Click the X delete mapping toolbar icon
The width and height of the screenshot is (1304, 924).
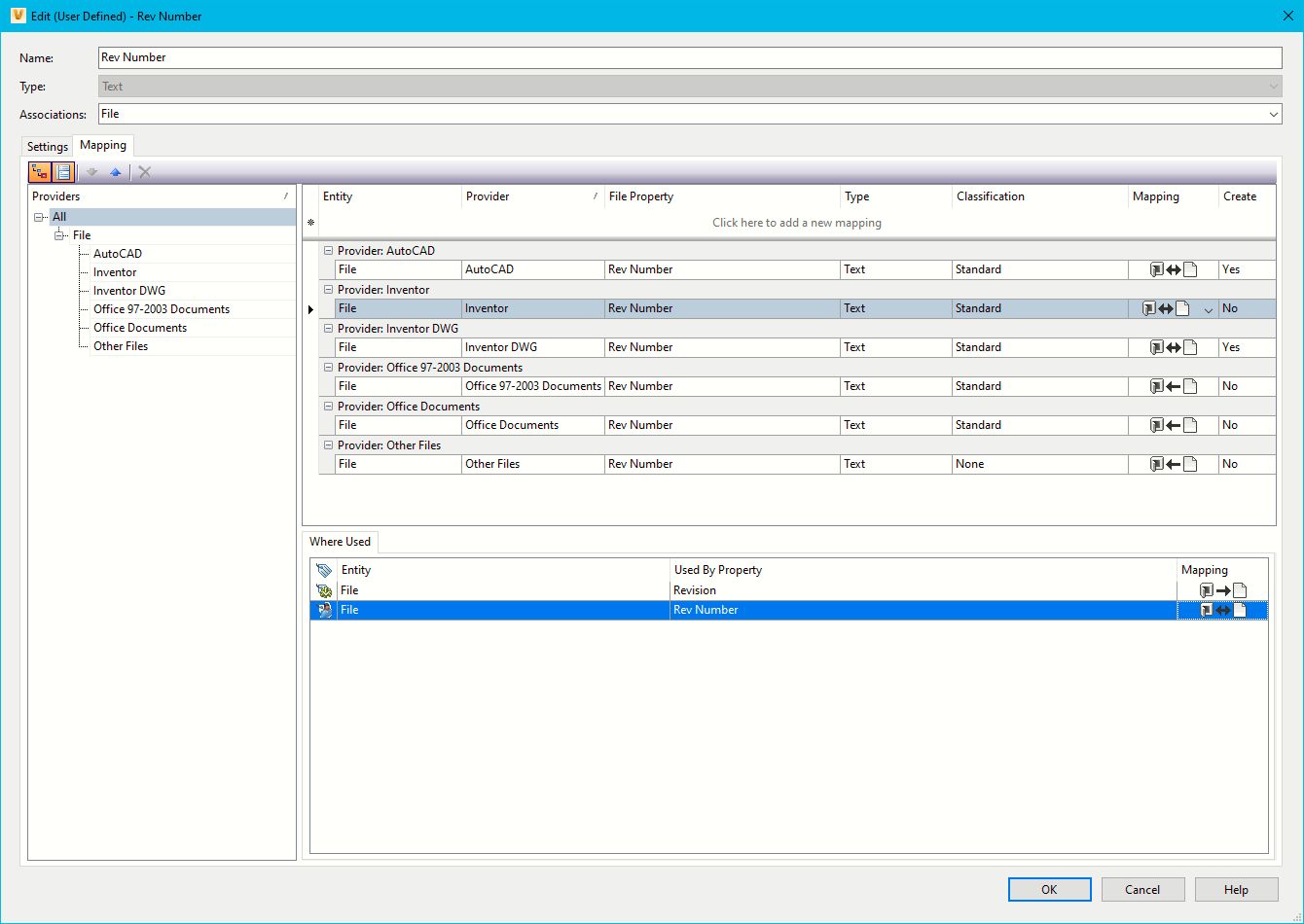coord(144,172)
